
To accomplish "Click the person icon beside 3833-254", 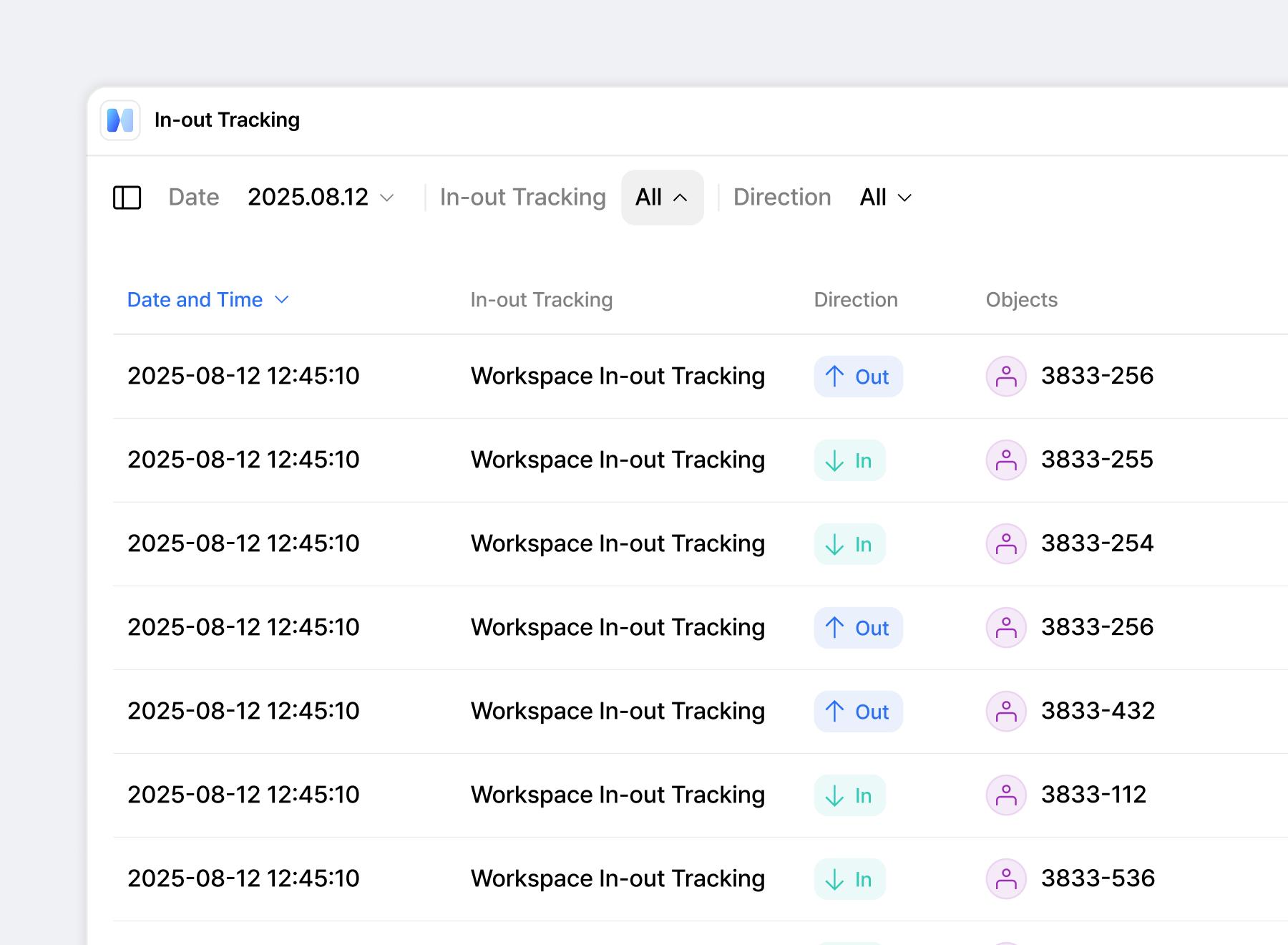I will (1006, 543).
